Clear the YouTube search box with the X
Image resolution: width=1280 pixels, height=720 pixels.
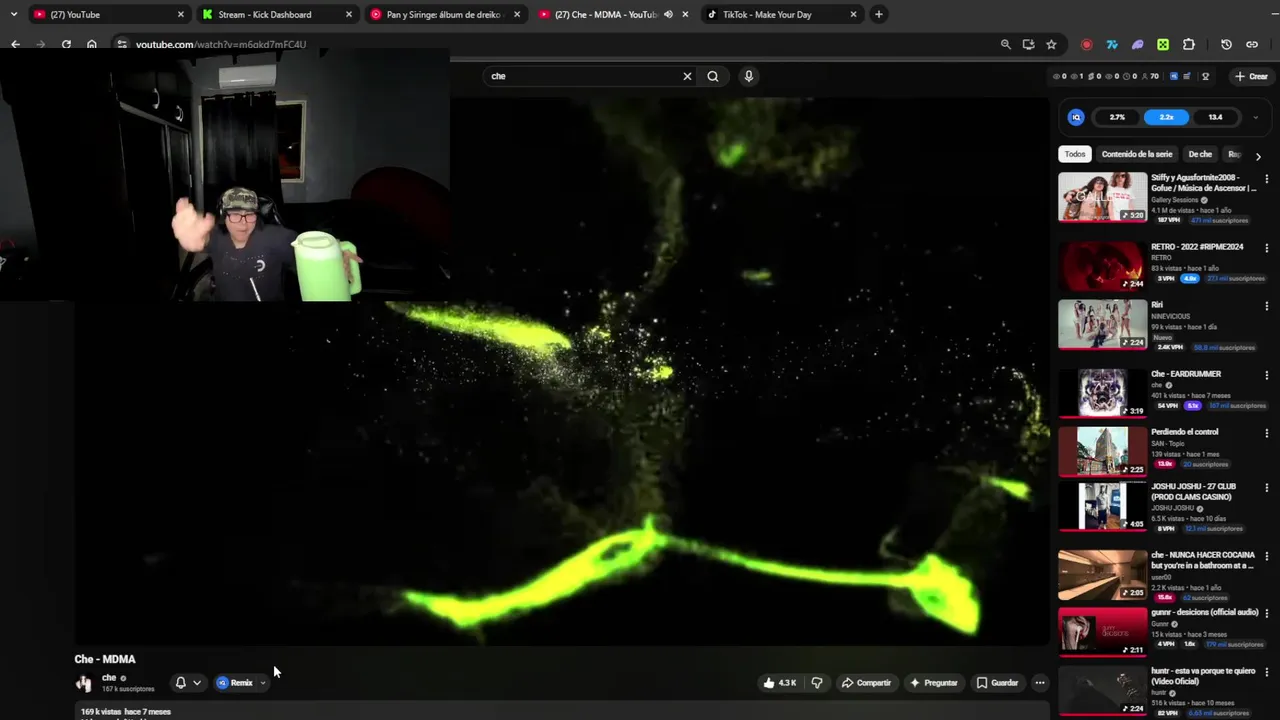point(687,76)
